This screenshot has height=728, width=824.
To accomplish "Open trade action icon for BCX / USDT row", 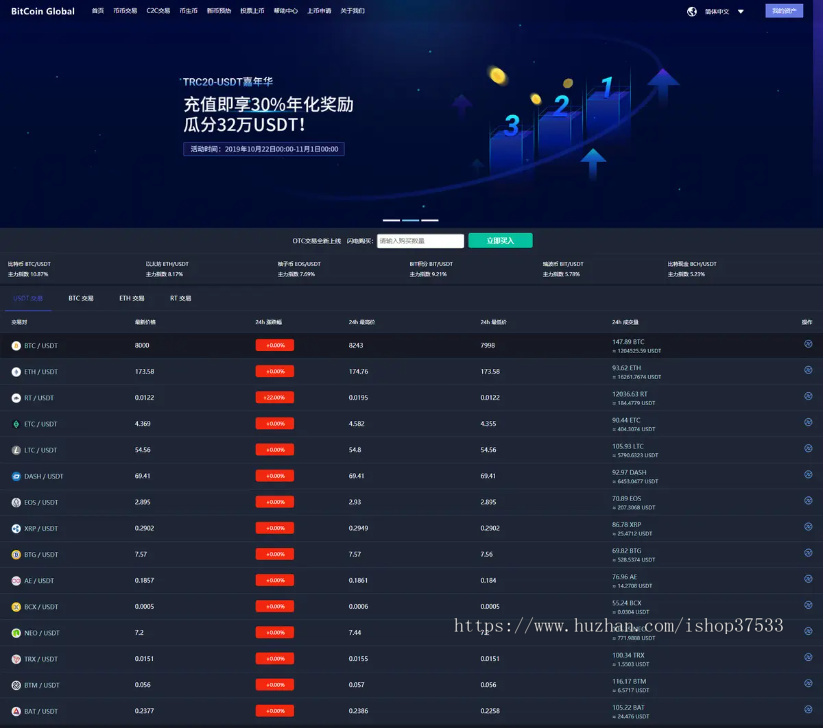I will pos(808,605).
